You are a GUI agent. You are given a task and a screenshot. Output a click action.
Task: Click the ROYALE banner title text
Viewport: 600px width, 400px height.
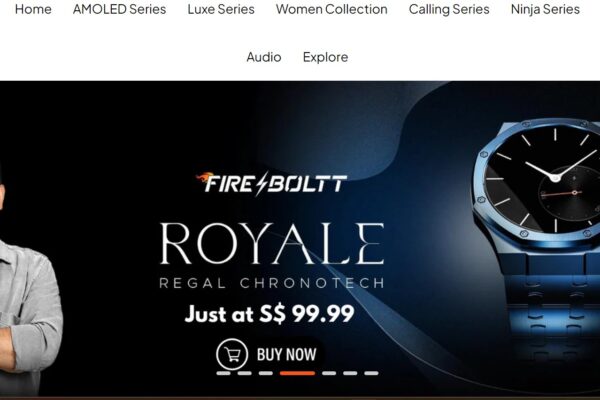pos(272,243)
